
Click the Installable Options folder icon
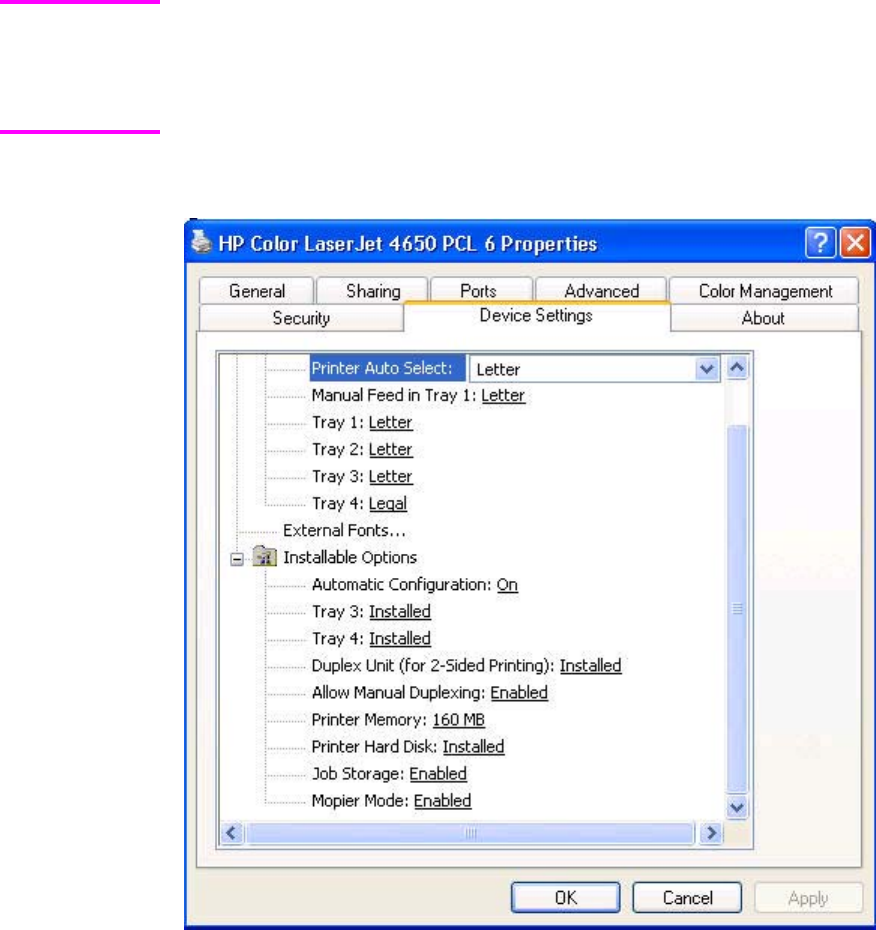pos(265,557)
